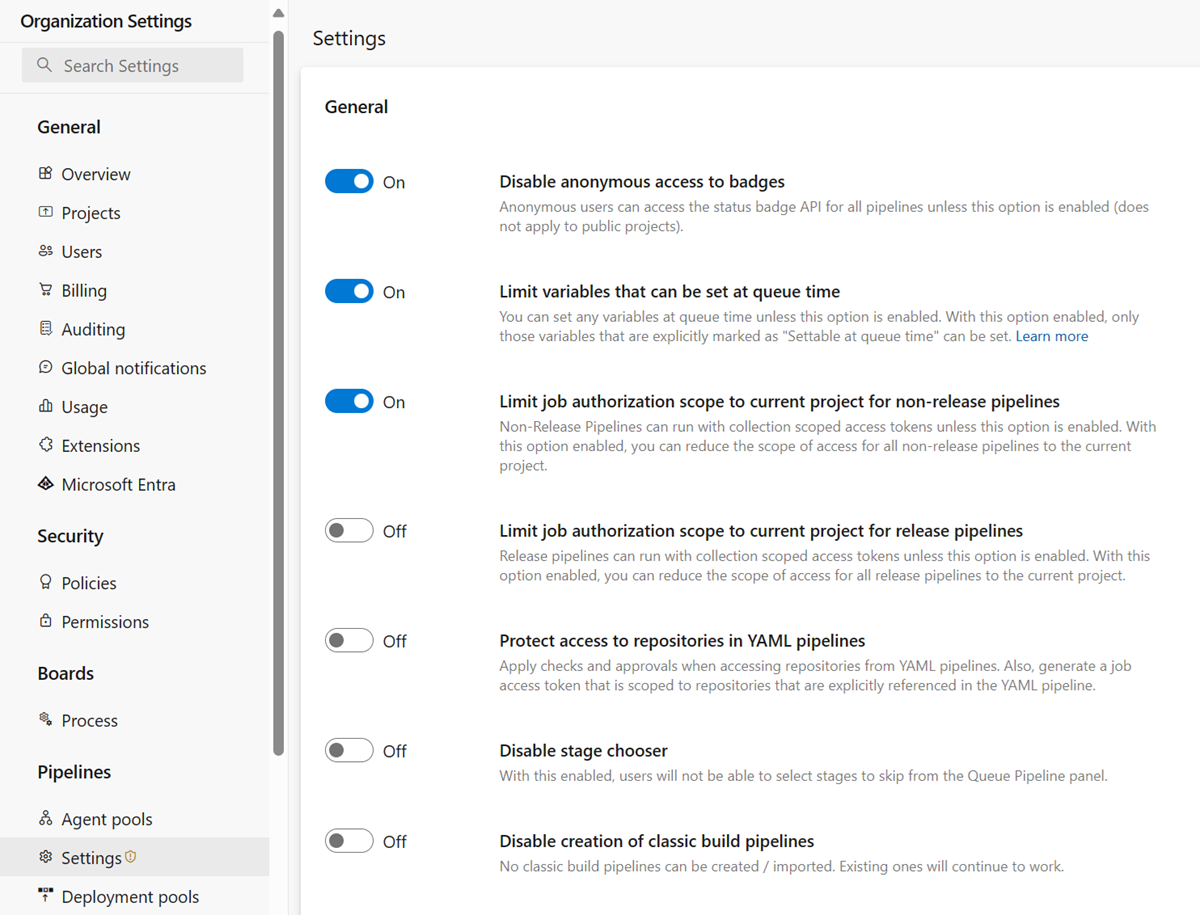Open the Agent pools icon under Pipelines
This screenshot has height=915, width=1200.
coord(46,818)
